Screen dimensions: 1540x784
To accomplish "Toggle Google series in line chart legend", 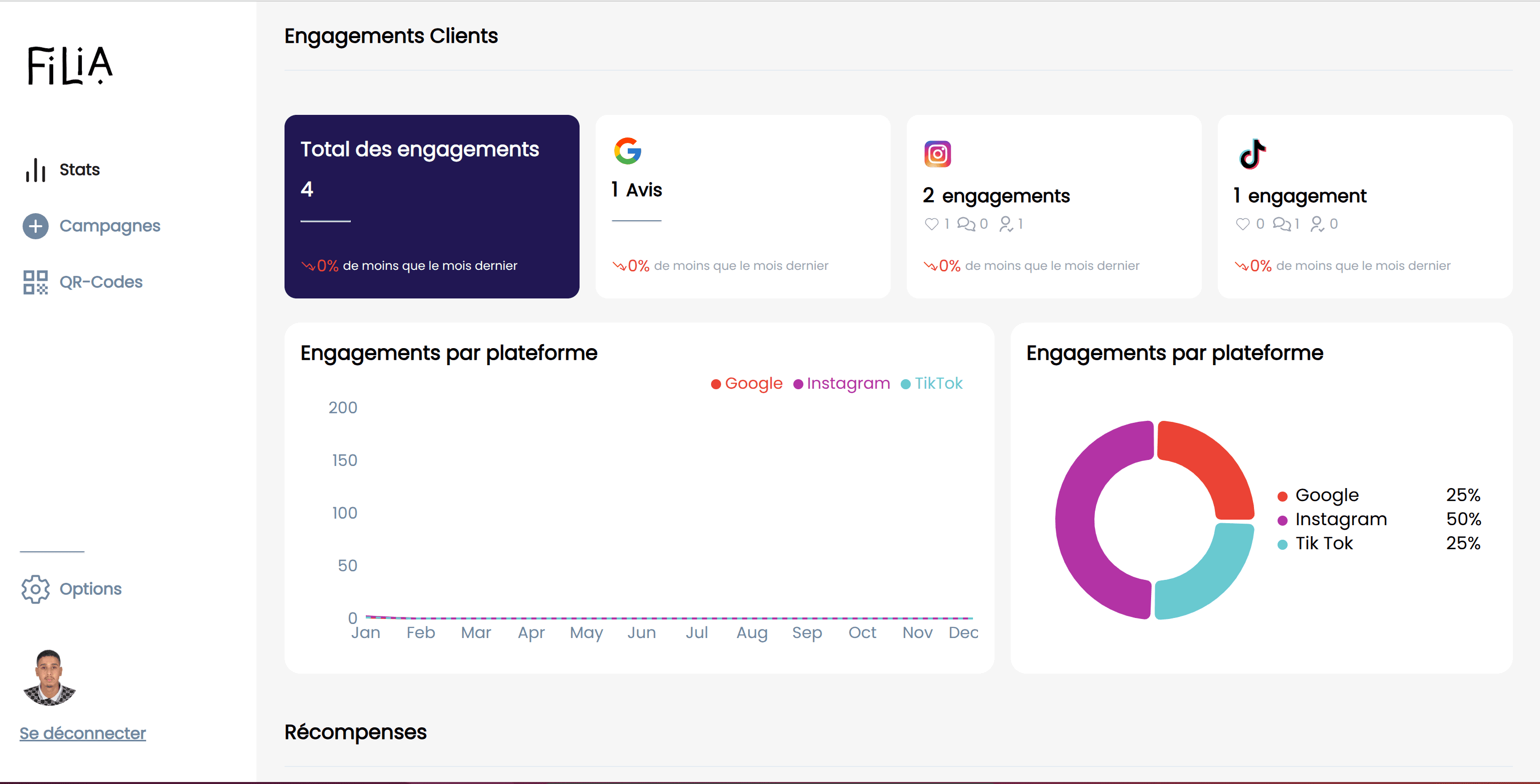I will (x=747, y=384).
